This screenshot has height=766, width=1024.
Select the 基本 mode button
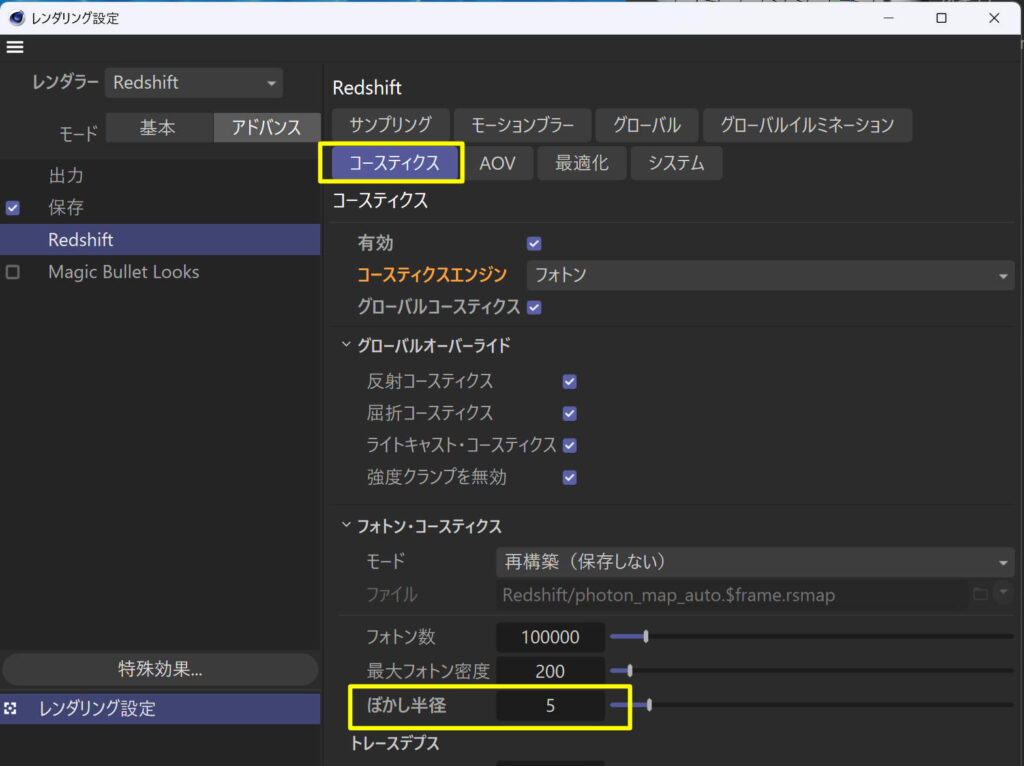pos(158,127)
